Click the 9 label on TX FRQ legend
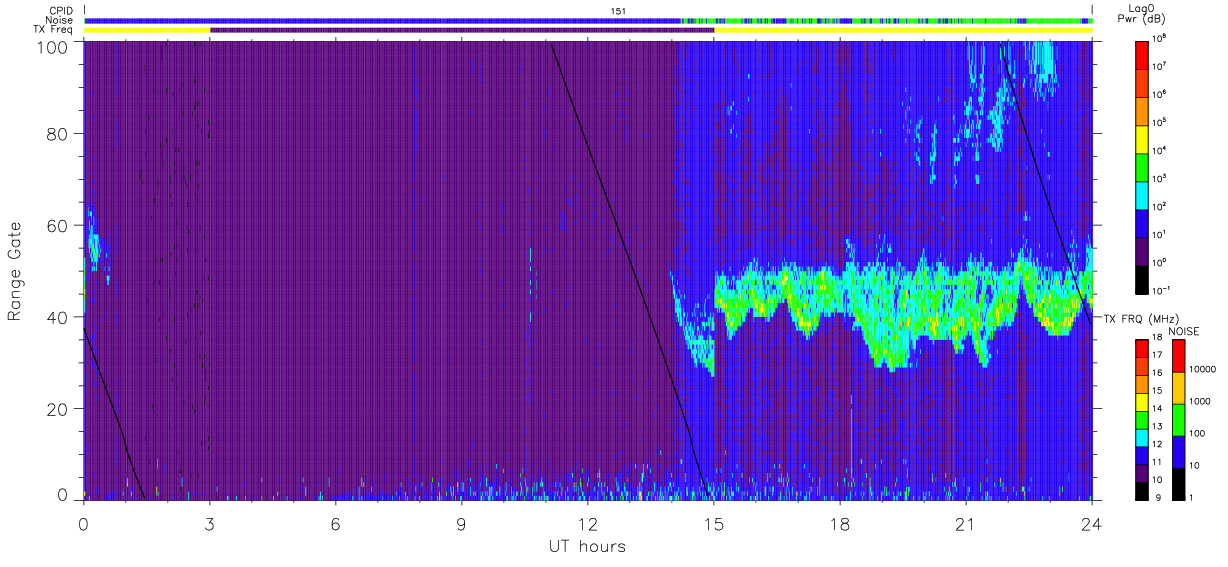The width and height of the screenshot is (1228, 567). point(1156,497)
